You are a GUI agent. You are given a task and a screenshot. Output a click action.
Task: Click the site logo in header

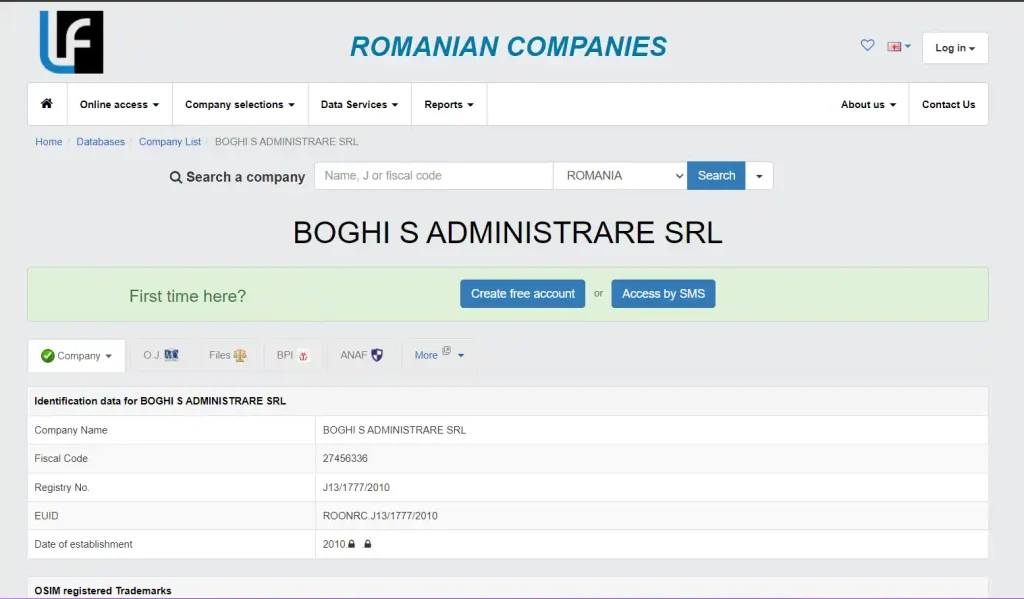pos(71,42)
